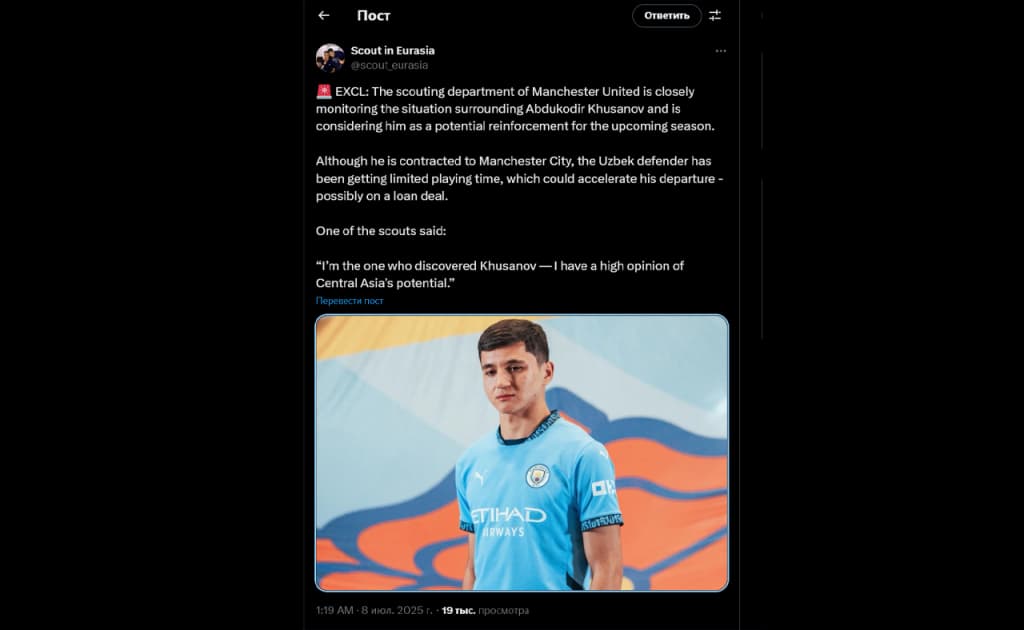Go back using the left arrow
The height and width of the screenshot is (630, 1024).
pos(324,16)
